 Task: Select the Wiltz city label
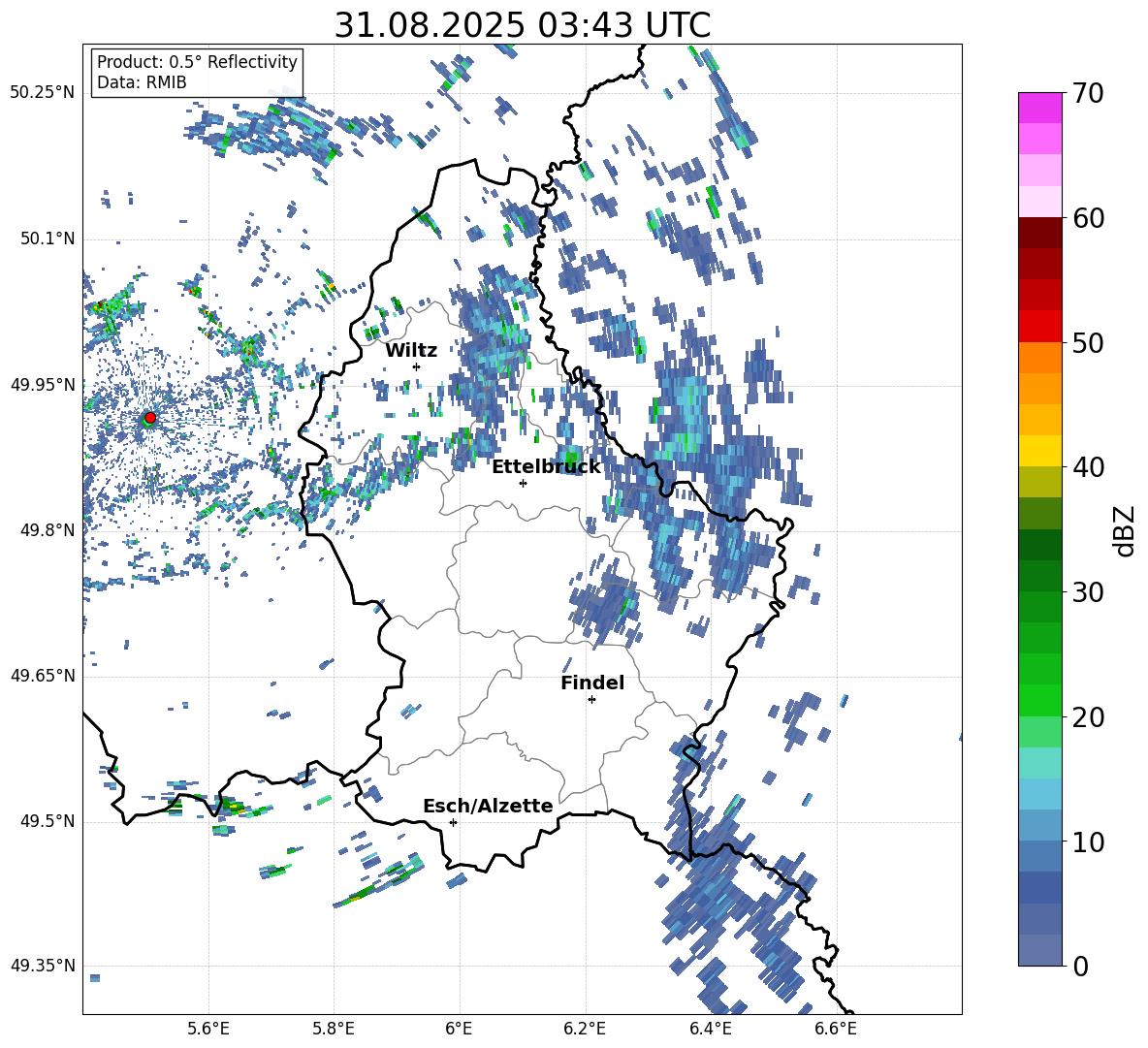point(411,351)
